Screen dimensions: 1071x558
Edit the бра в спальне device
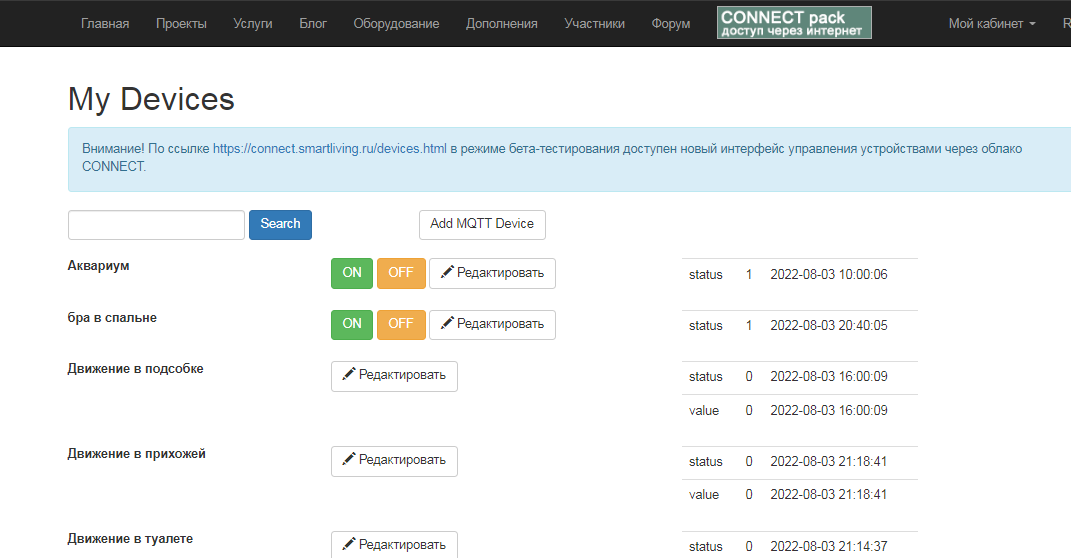pos(492,324)
